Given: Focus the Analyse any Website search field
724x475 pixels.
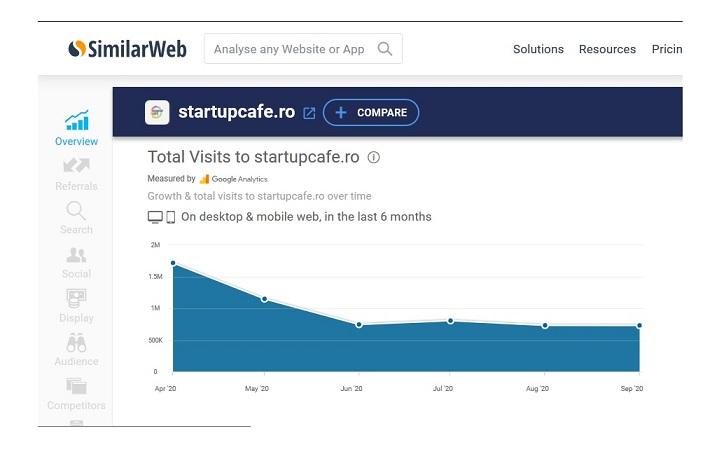Looking at the screenshot, I should click(x=290, y=49).
